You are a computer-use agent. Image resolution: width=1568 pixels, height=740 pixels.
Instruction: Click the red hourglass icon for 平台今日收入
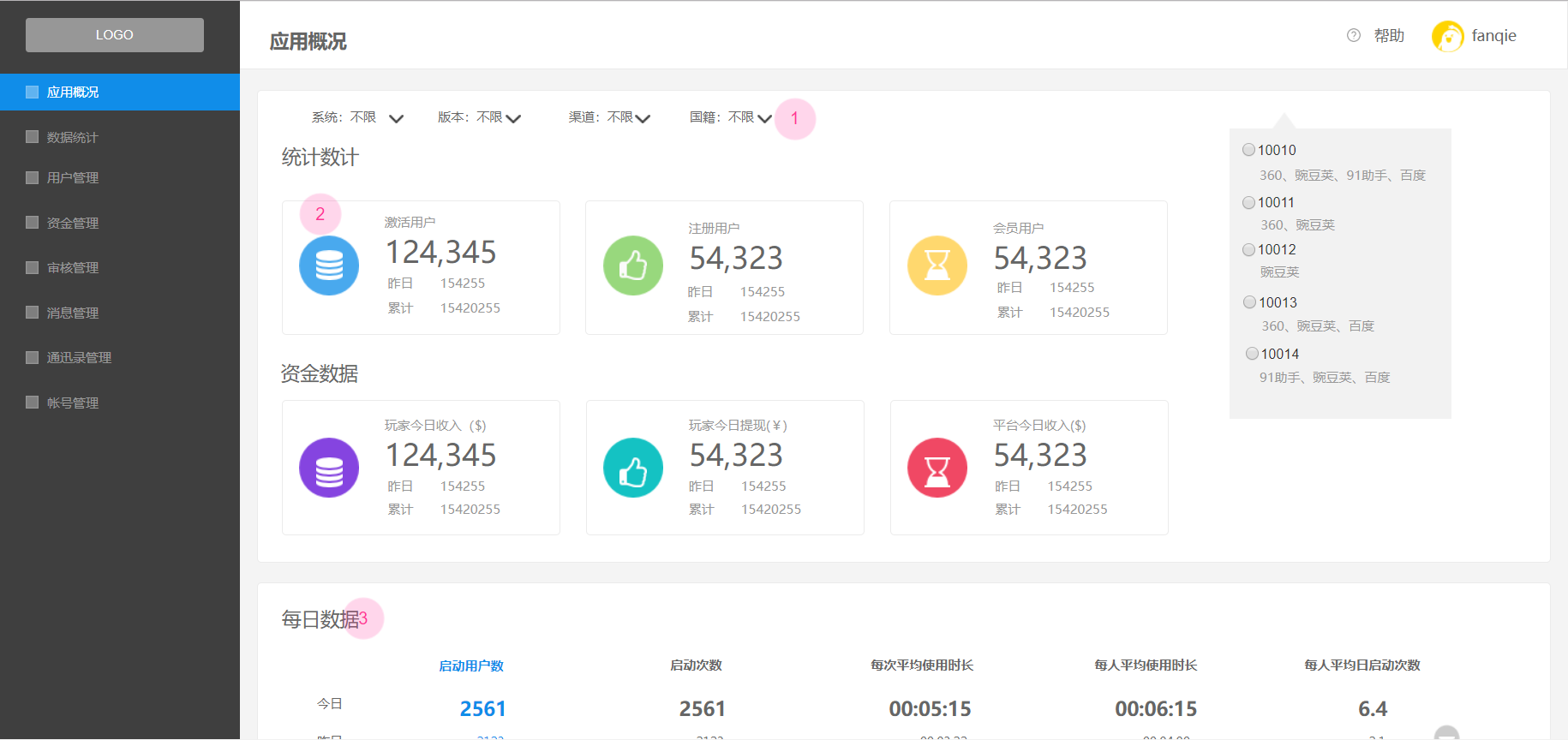point(937,468)
